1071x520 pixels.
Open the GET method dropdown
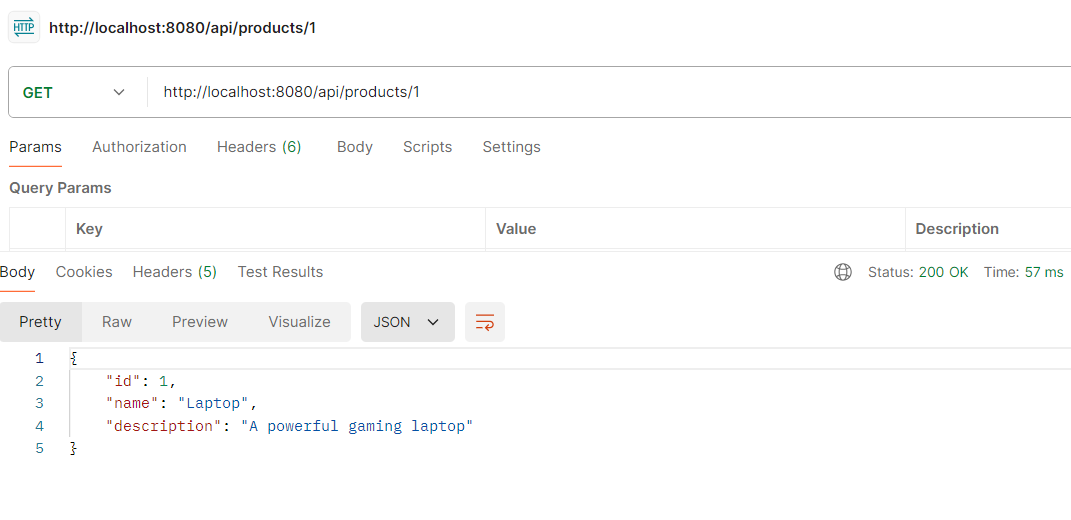tap(75, 92)
